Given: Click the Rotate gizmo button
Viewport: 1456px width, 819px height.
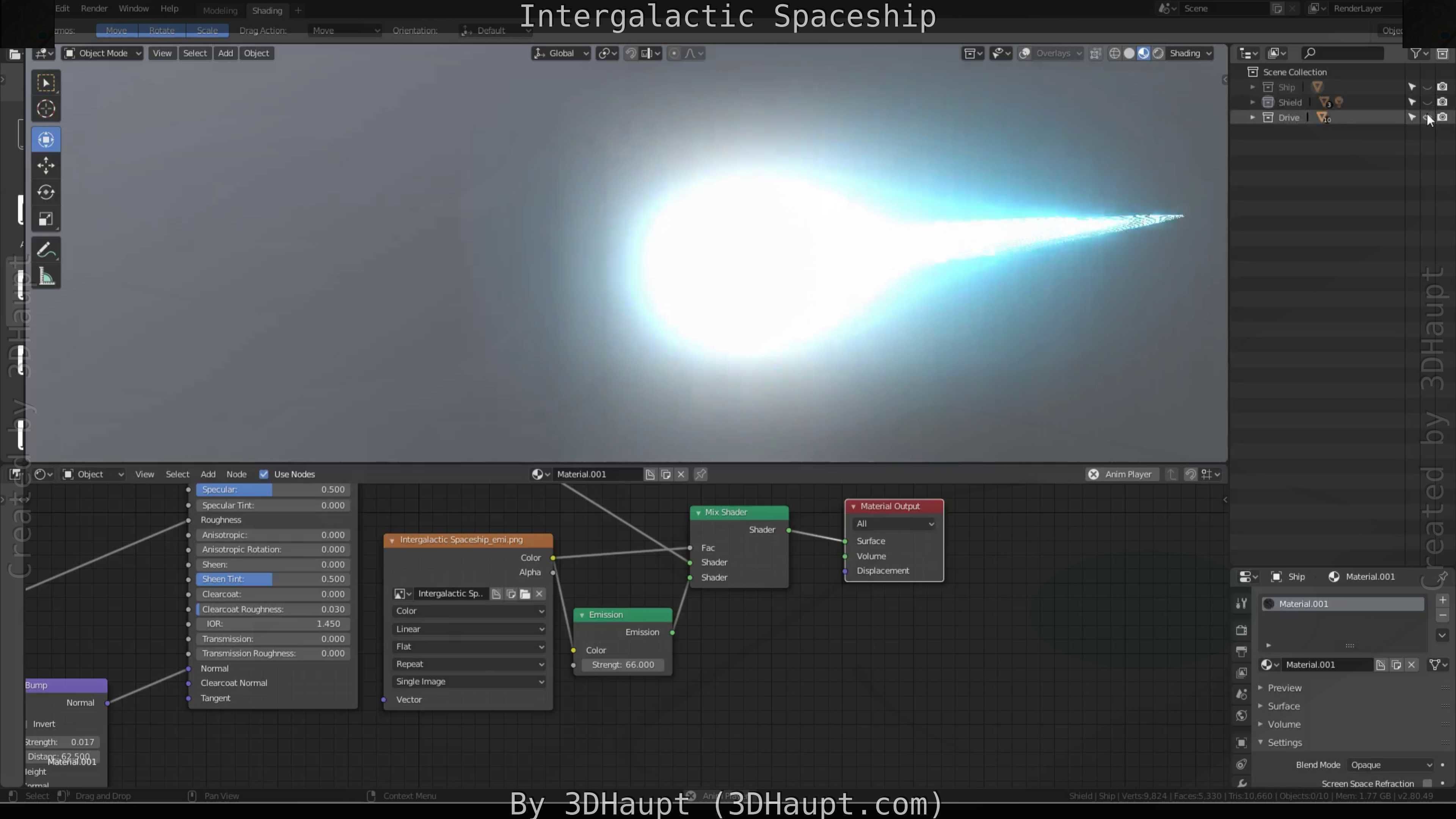Looking at the screenshot, I should click(162, 30).
